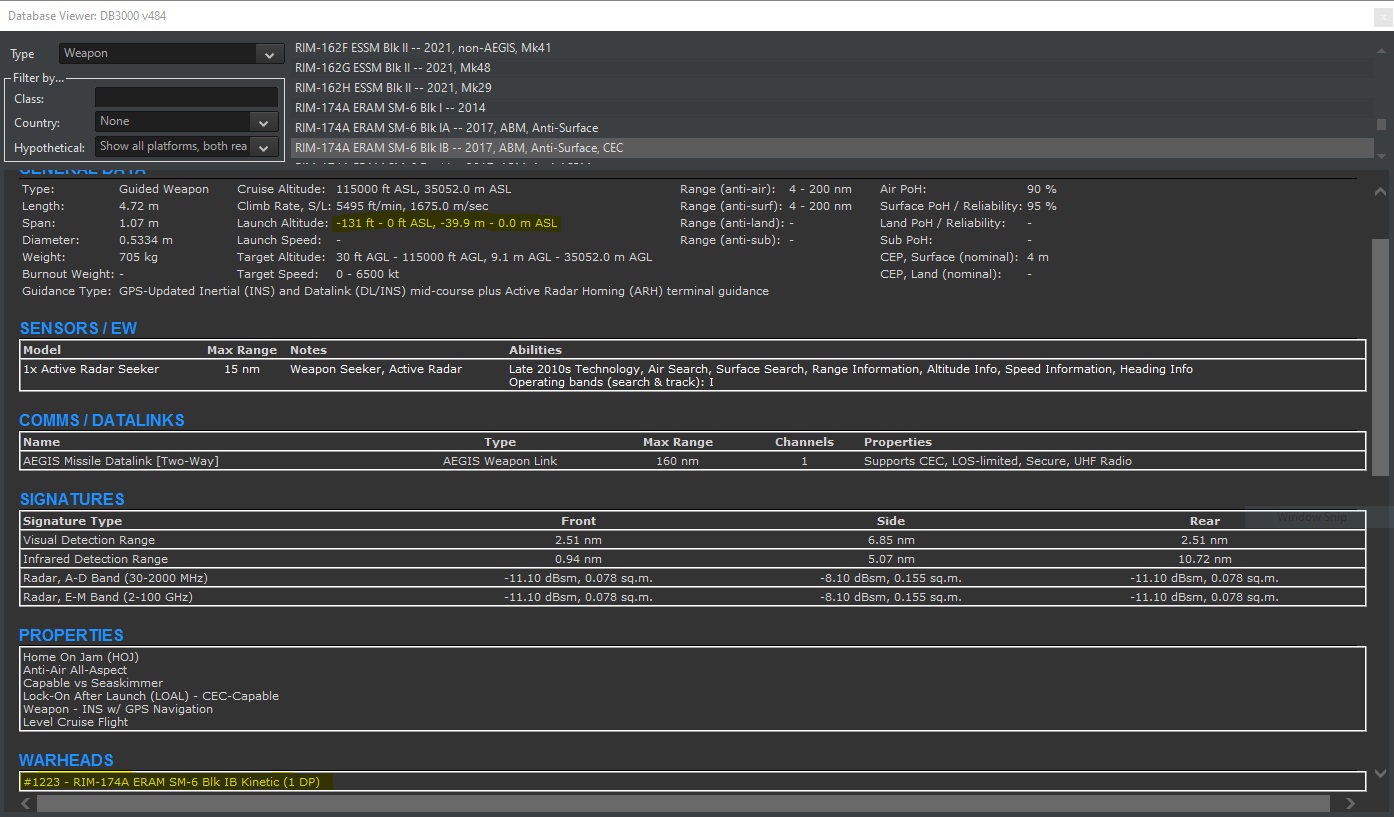Screen dimensions: 1394x817
Task: Click the Side column header in Signatures
Action: (890, 521)
